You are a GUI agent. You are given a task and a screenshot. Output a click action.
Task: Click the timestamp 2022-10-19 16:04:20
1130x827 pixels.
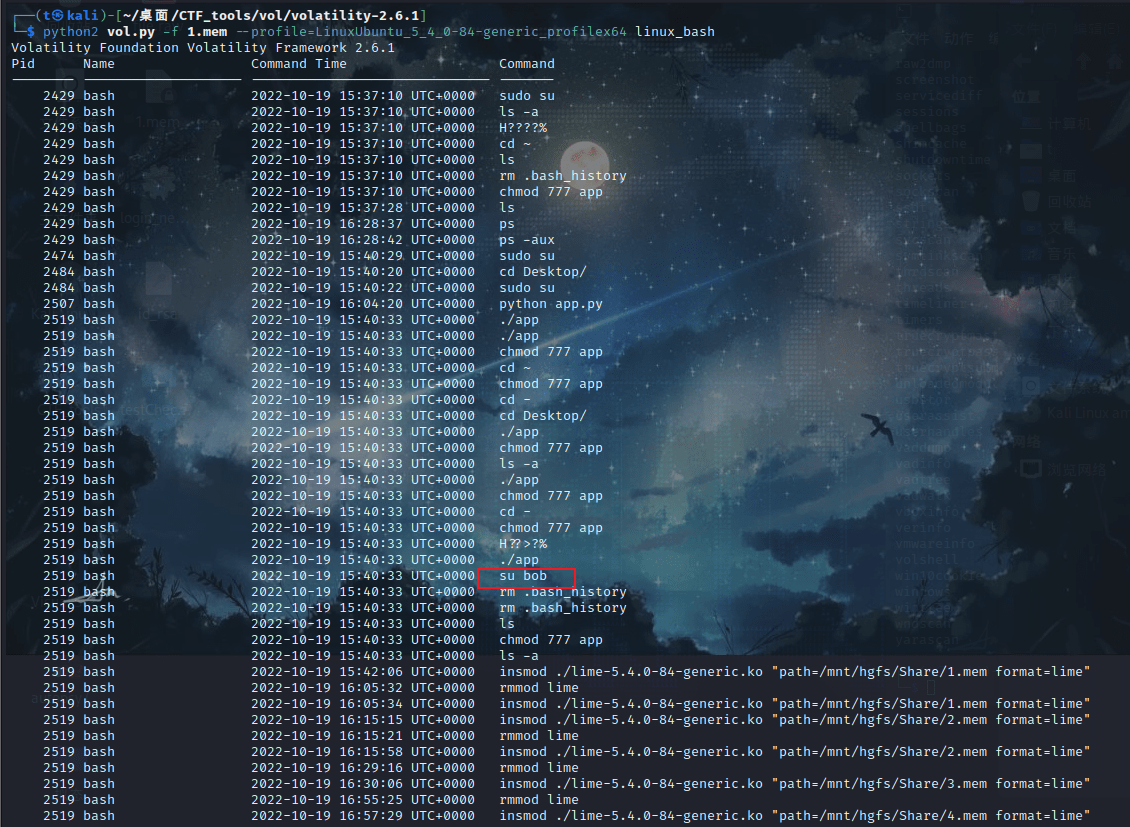point(362,303)
